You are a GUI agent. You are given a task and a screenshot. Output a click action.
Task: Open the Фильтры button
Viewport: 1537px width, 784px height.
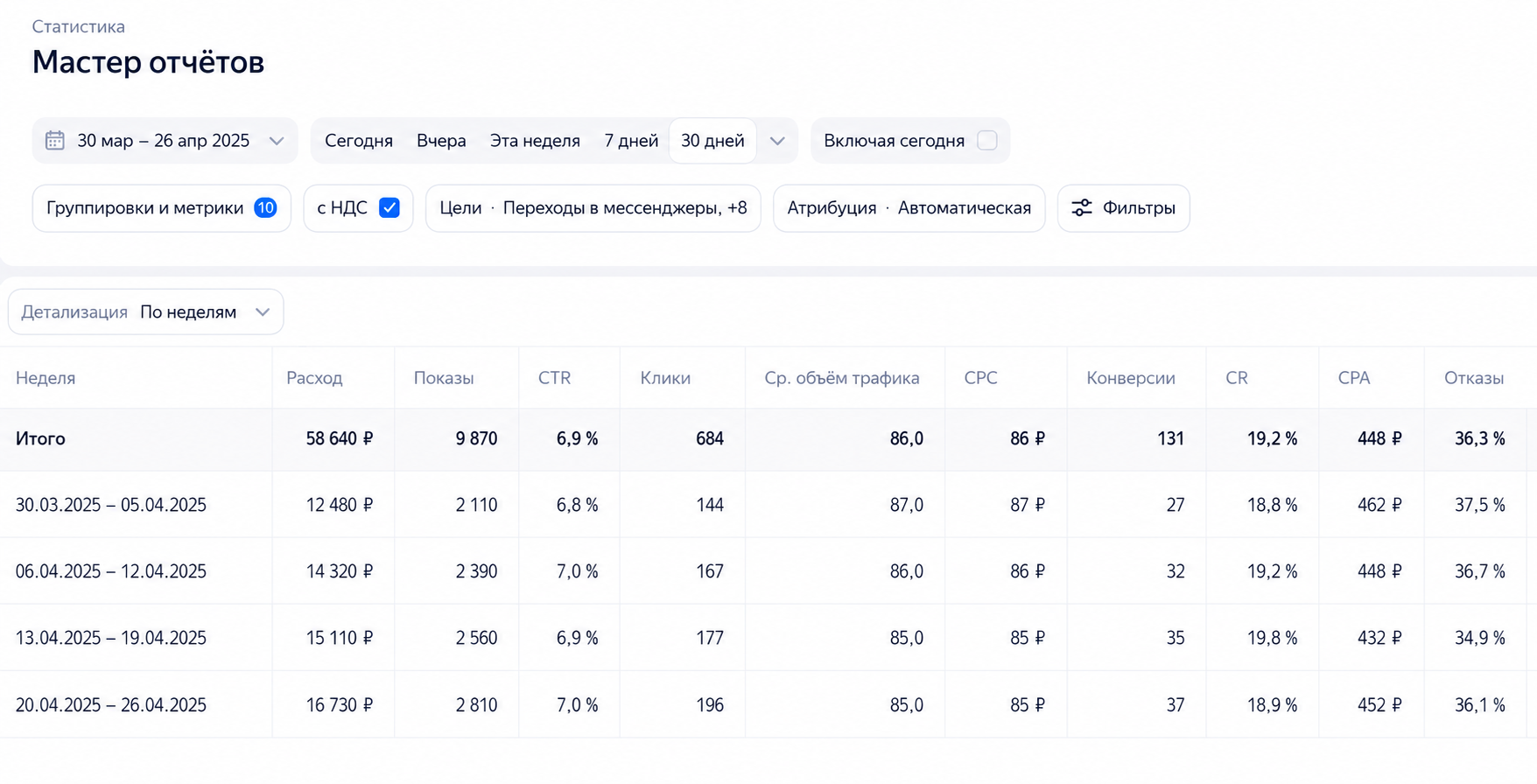tap(1123, 208)
